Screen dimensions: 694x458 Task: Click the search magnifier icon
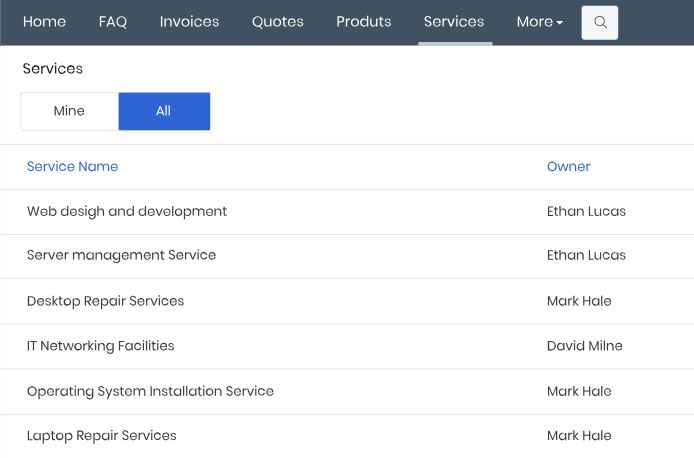pos(600,22)
